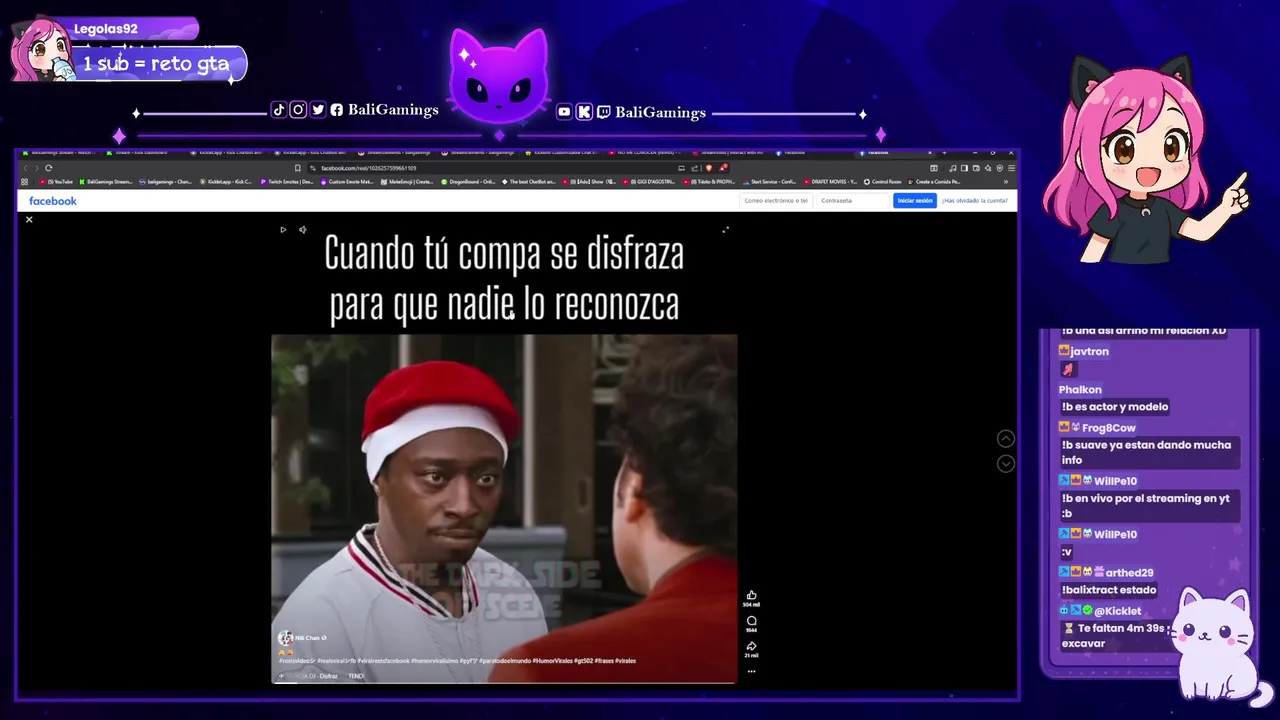Open the MakeEmoji bookmark

[x=407, y=182]
